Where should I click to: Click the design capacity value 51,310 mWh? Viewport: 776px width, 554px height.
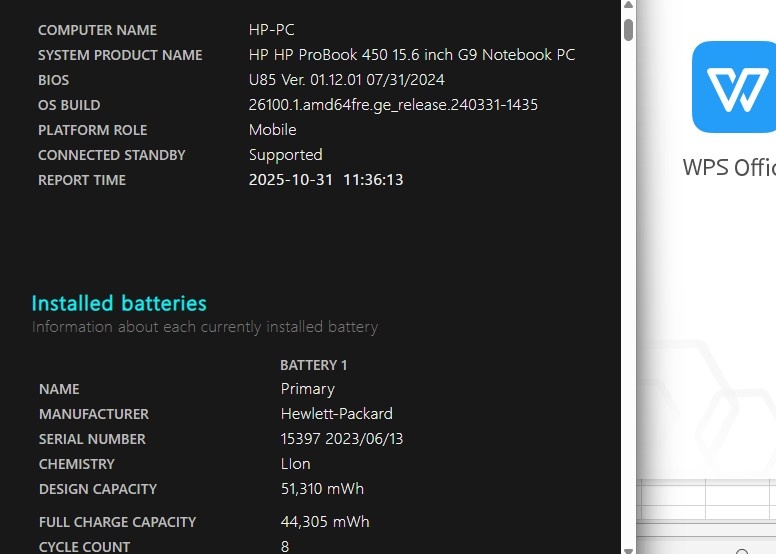(x=322, y=489)
